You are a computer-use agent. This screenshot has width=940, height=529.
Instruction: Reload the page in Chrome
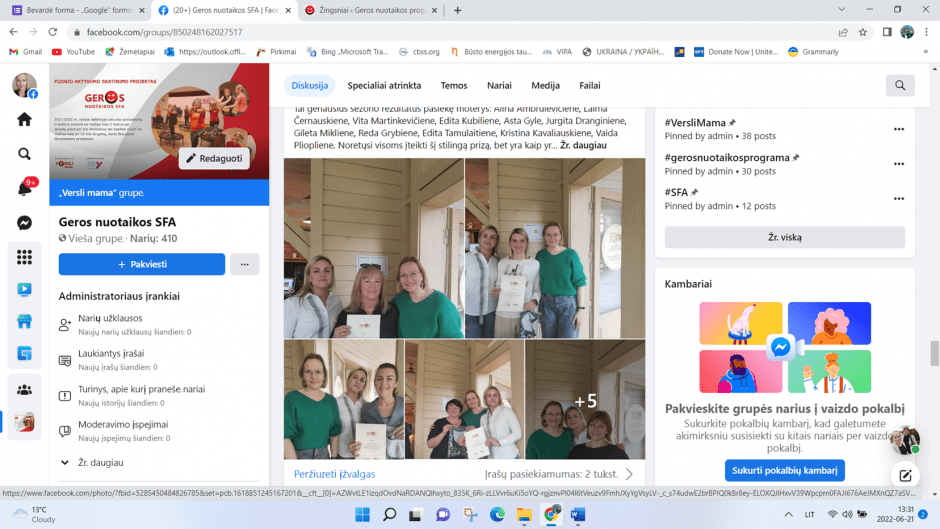tap(53, 32)
